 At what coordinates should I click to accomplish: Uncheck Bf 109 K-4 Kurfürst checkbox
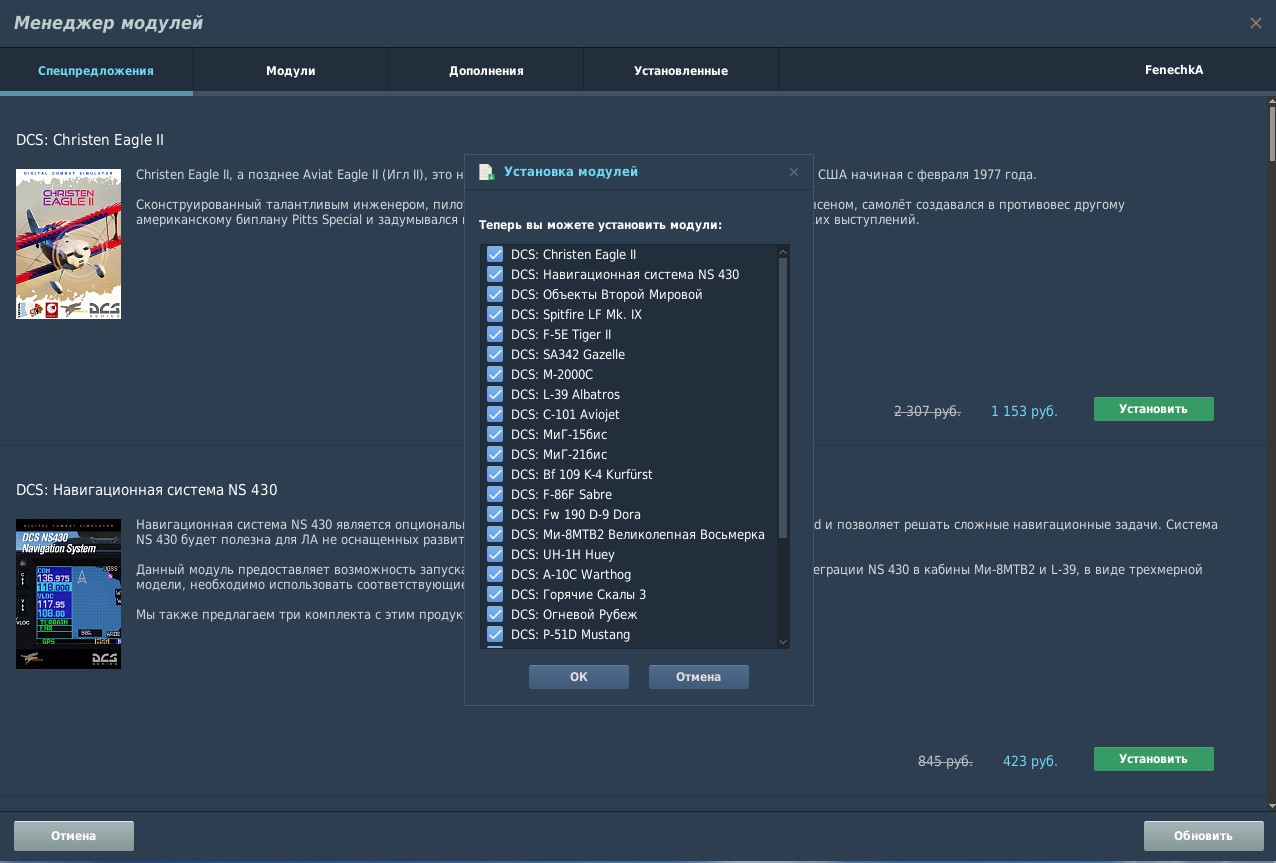(495, 474)
